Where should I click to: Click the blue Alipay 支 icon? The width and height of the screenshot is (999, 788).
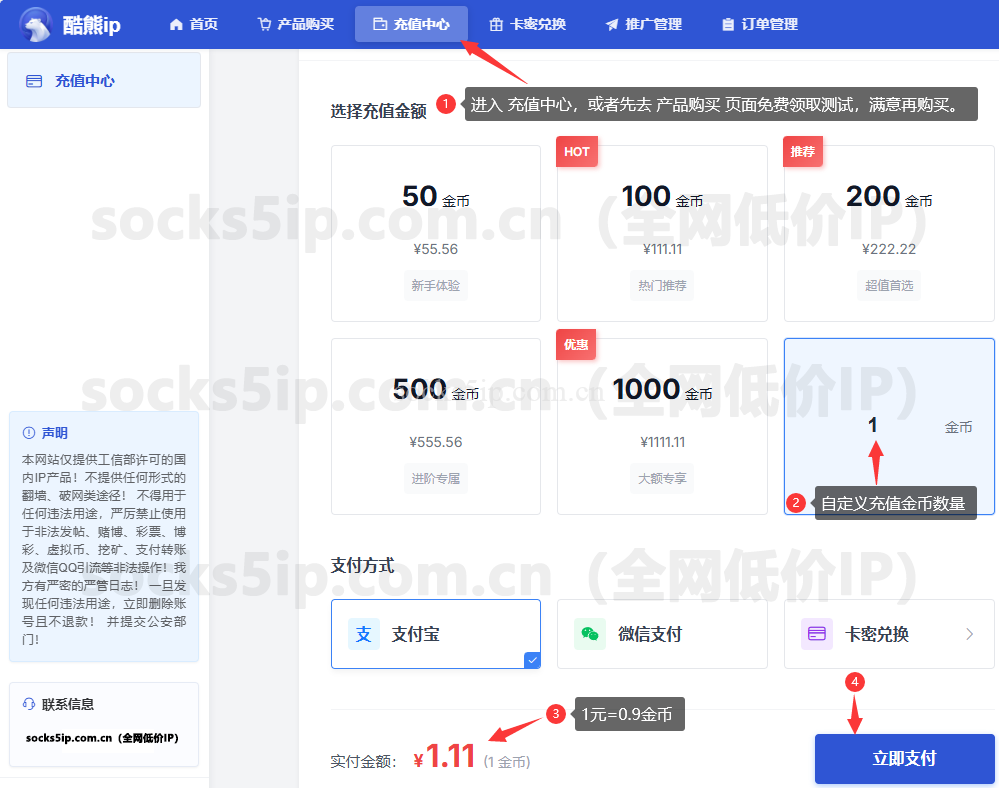[362, 634]
